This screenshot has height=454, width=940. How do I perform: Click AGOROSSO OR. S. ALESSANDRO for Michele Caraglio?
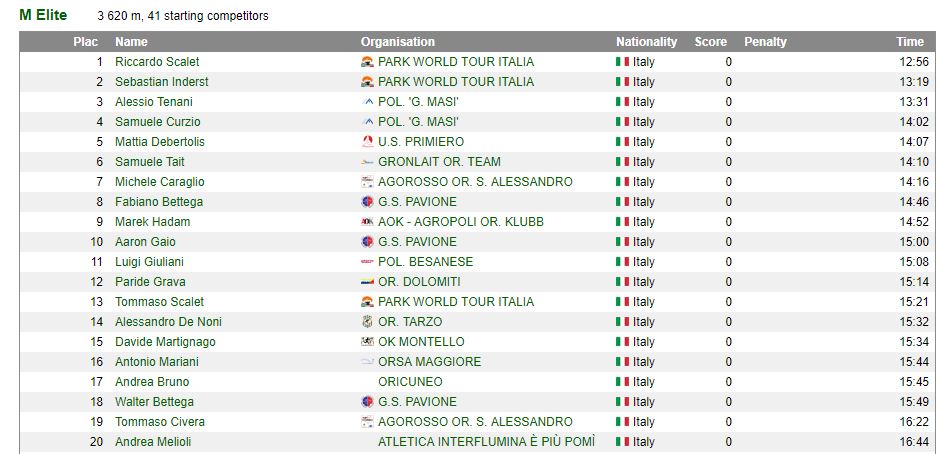[475, 182]
